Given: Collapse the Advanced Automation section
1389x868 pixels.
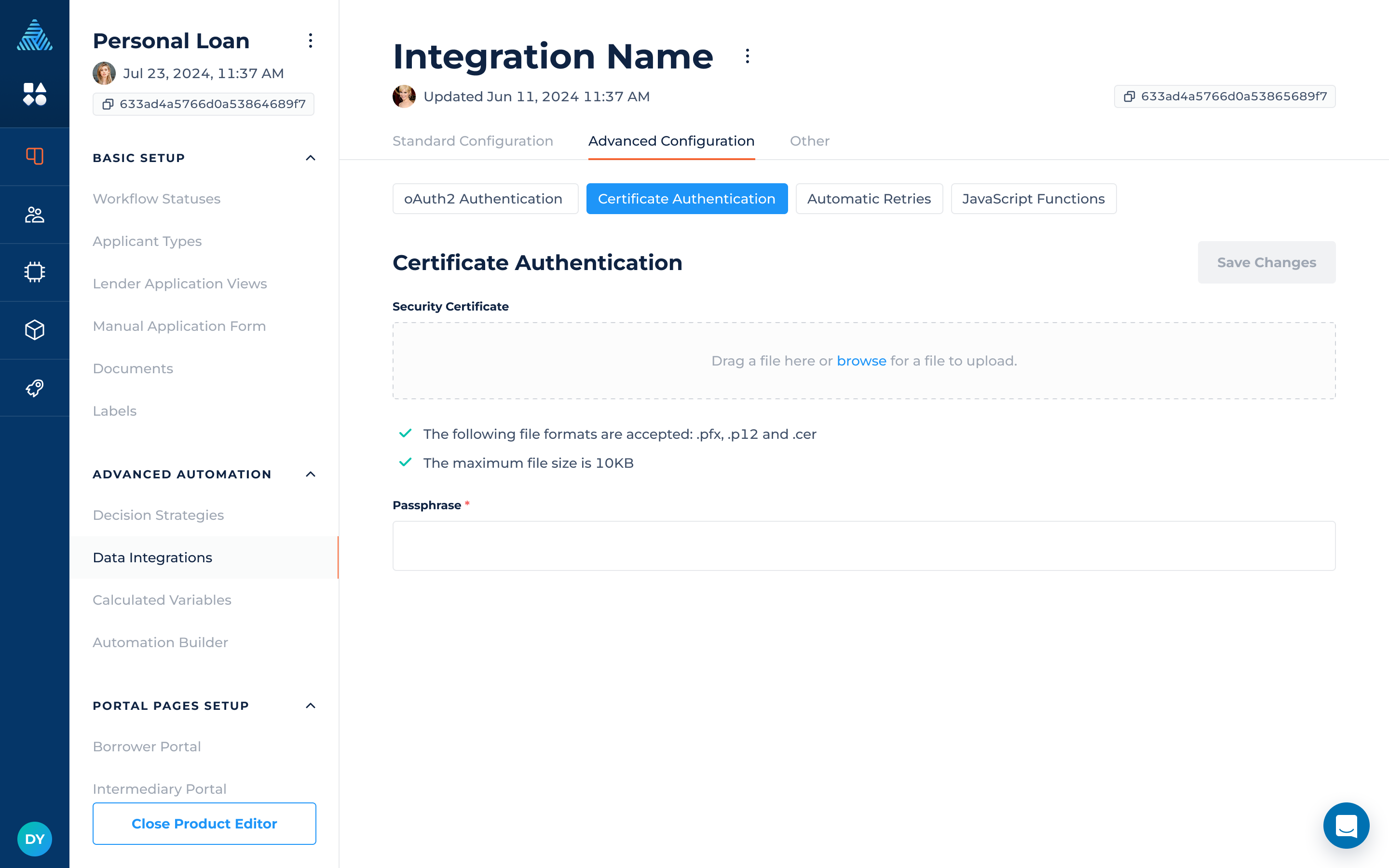Looking at the screenshot, I should click(x=310, y=474).
